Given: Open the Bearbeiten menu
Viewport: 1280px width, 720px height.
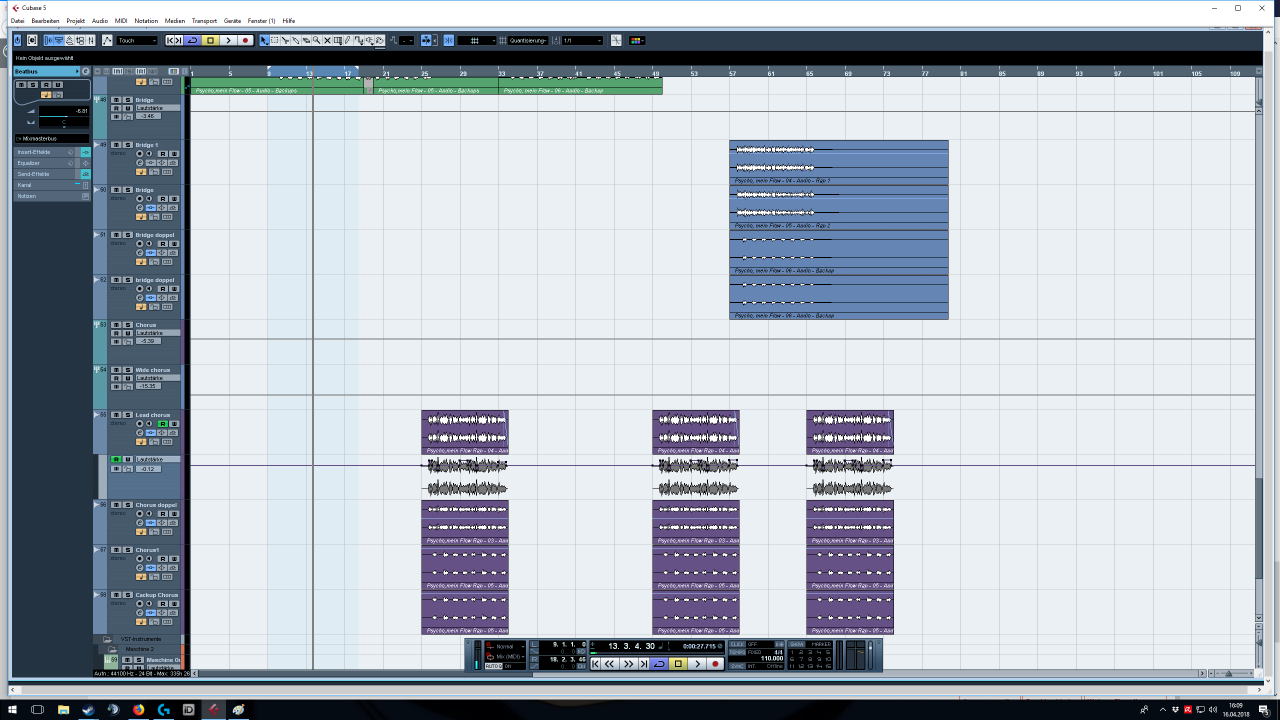Looking at the screenshot, I should (x=45, y=20).
